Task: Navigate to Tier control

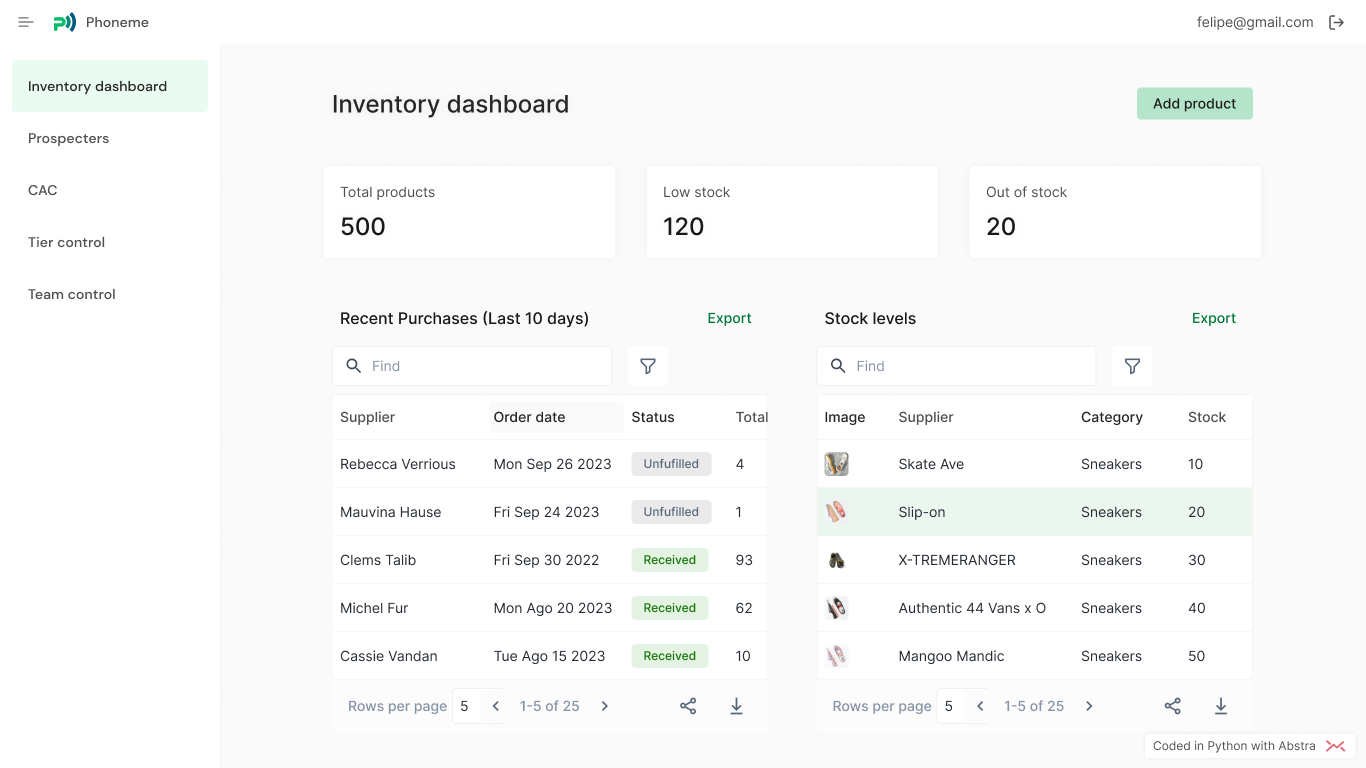Action: [x=66, y=242]
